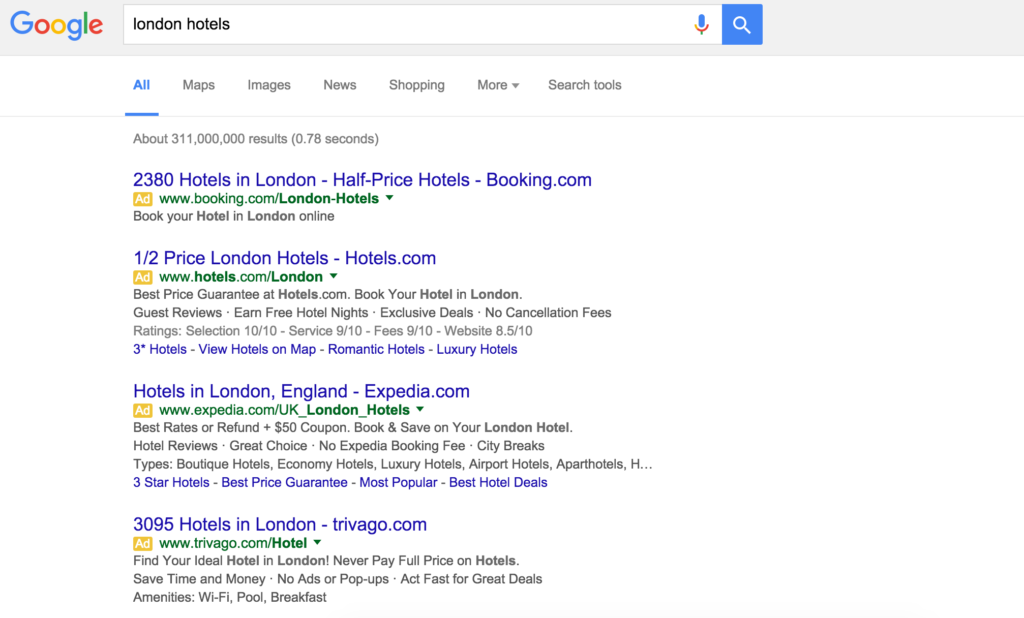Click Ratings: Selection 10/10 line
This screenshot has height=618, width=1024.
332,331
